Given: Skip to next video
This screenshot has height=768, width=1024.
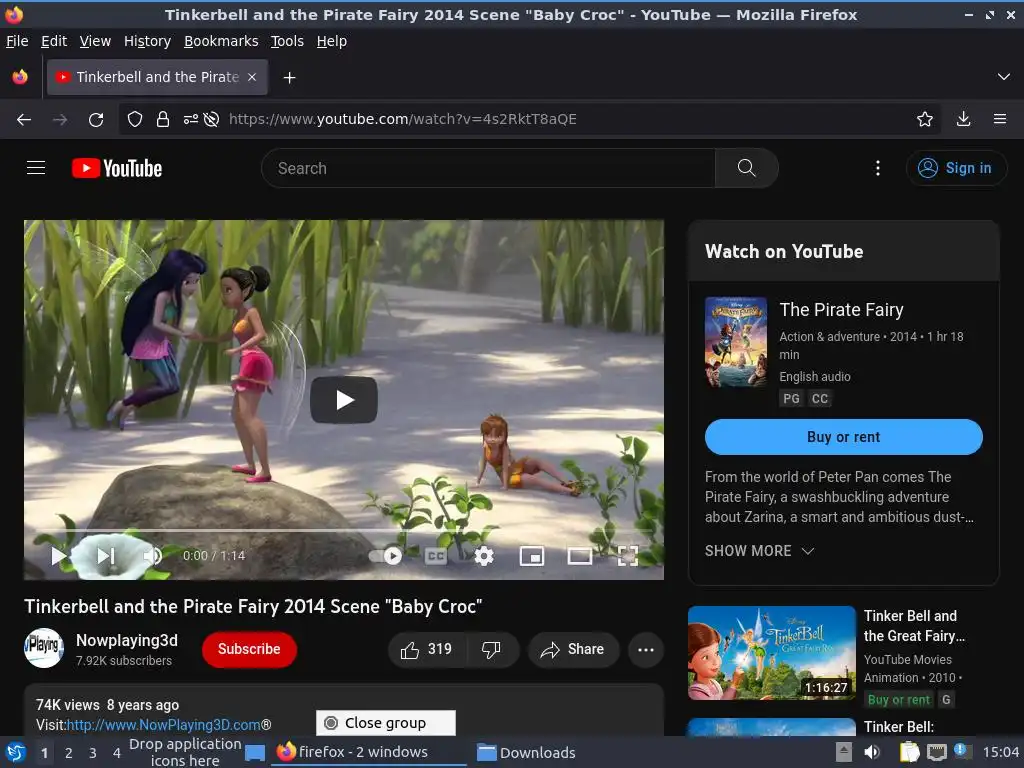Looking at the screenshot, I should (x=106, y=556).
